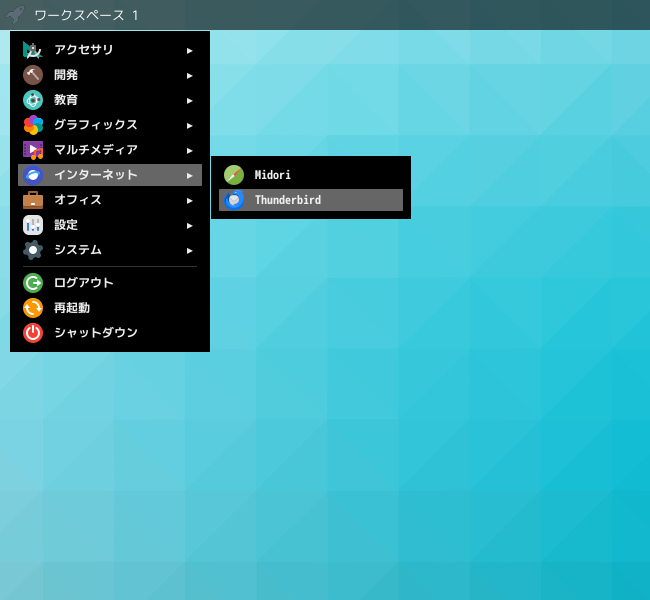Click the 設定 sliders icon
The width and height of the screenshot is (650, 600).
(33, 225)
